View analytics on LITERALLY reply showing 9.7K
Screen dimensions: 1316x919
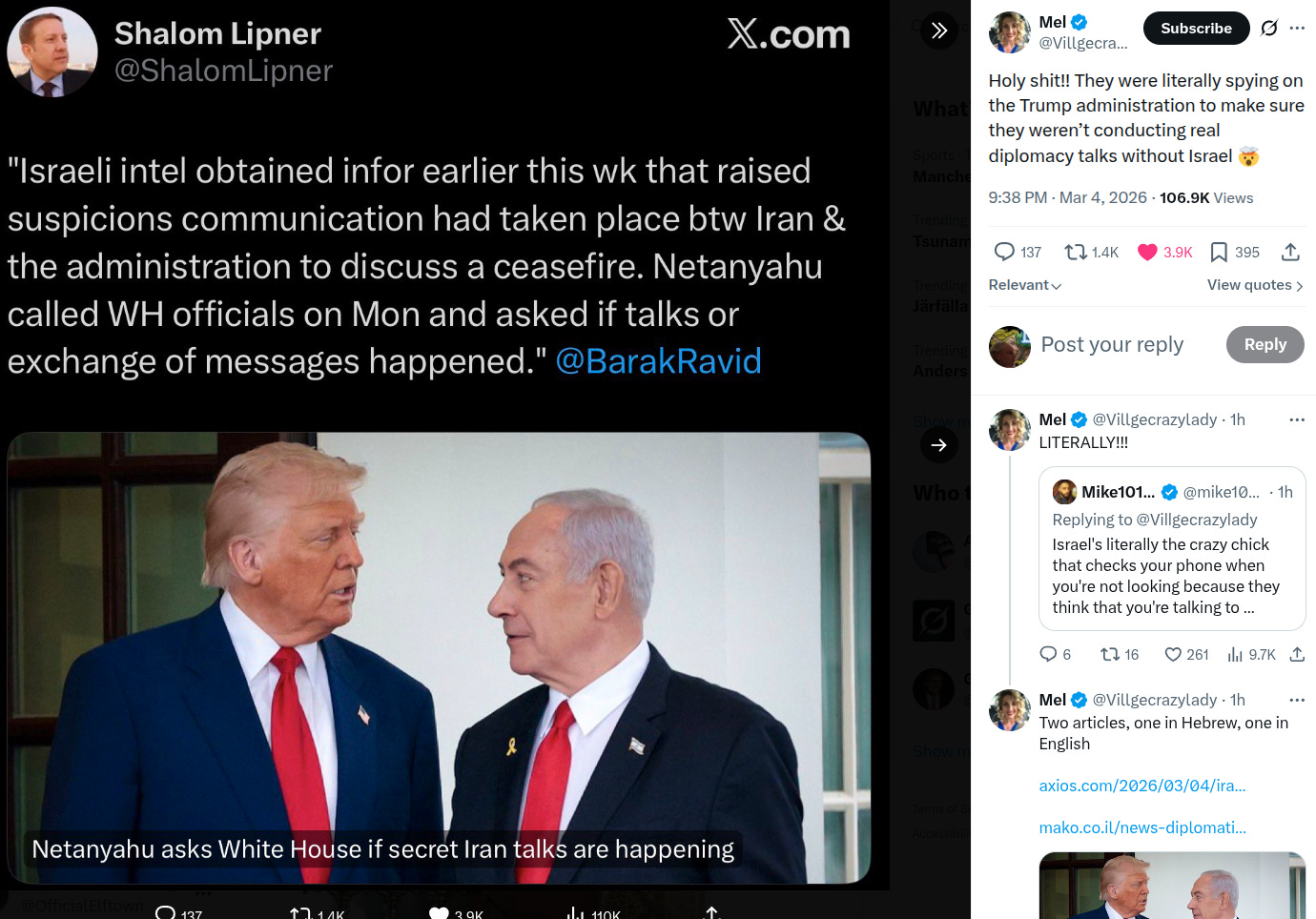[1251, 654]
